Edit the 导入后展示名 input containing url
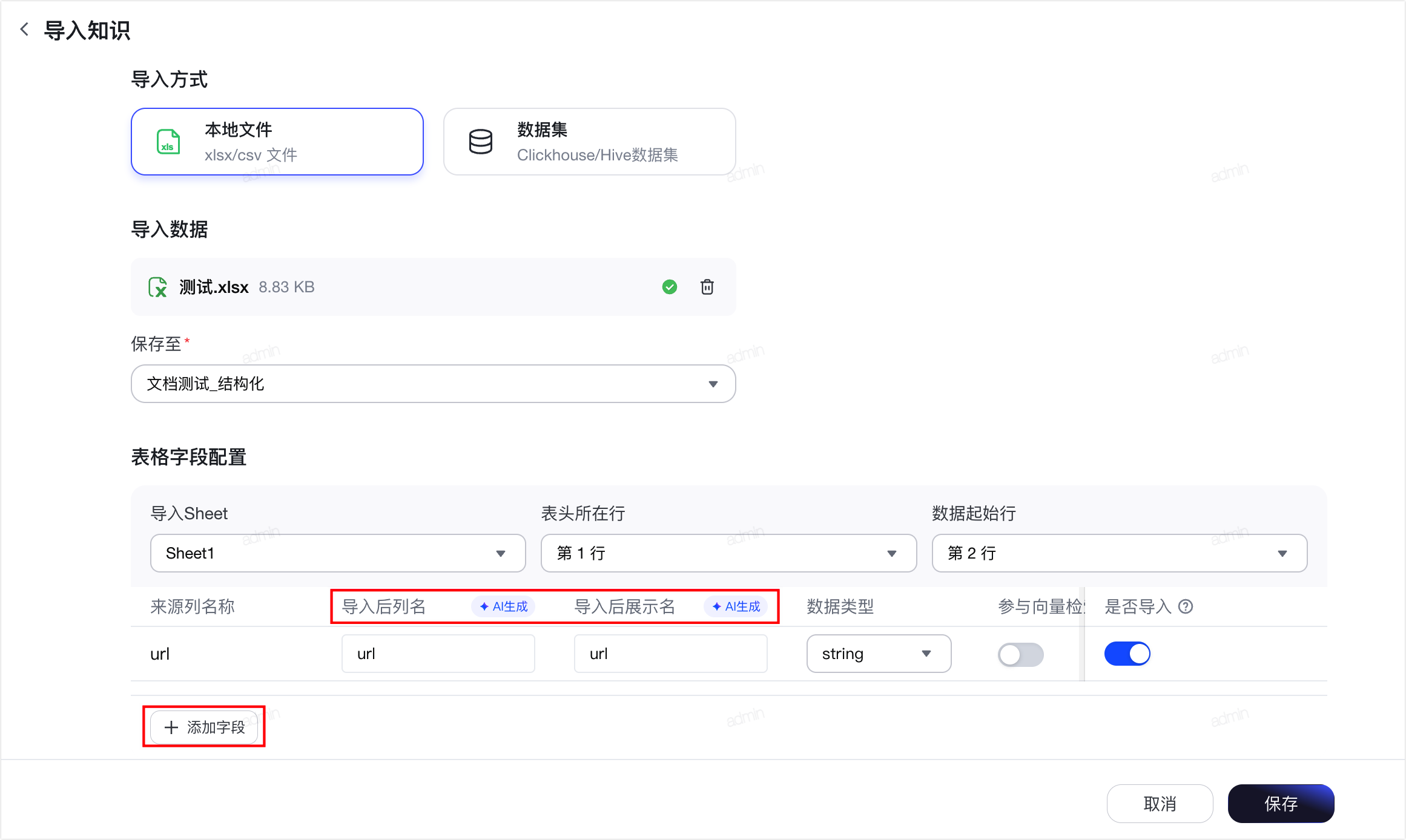This screenshot has height=840, width=1406. click(671, 654)
